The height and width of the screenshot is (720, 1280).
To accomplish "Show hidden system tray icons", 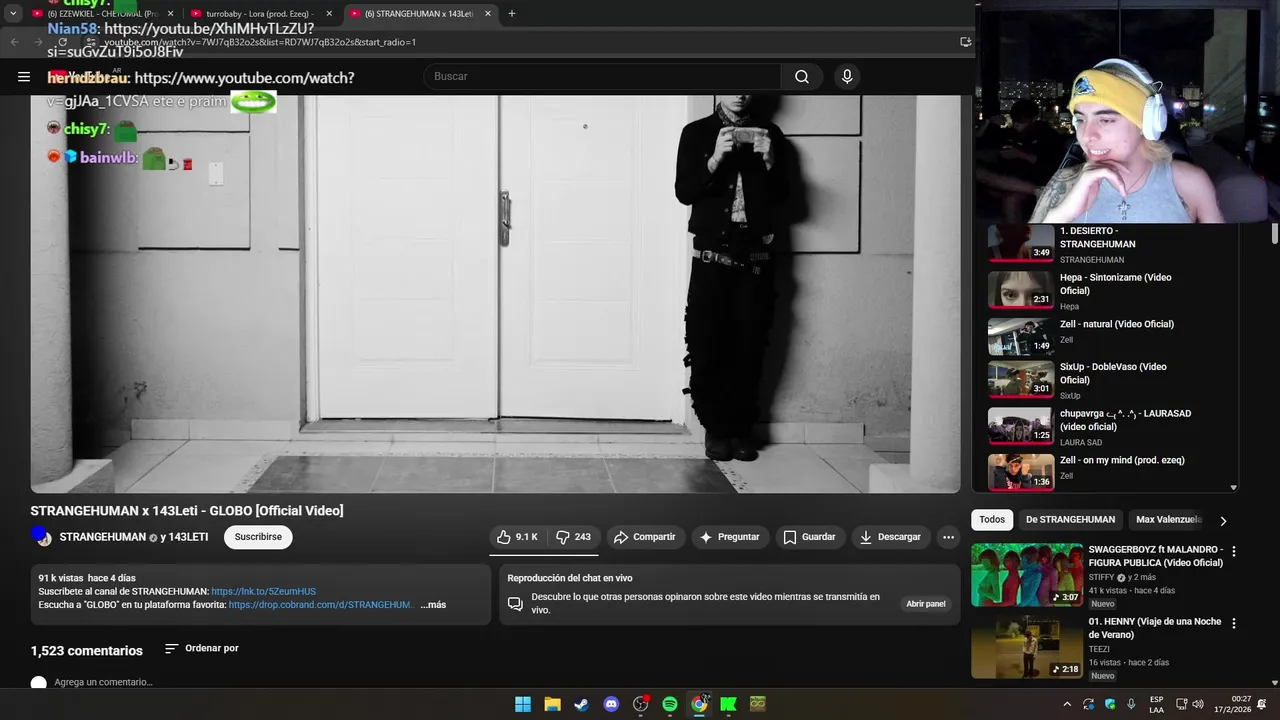I will 1067,705.
